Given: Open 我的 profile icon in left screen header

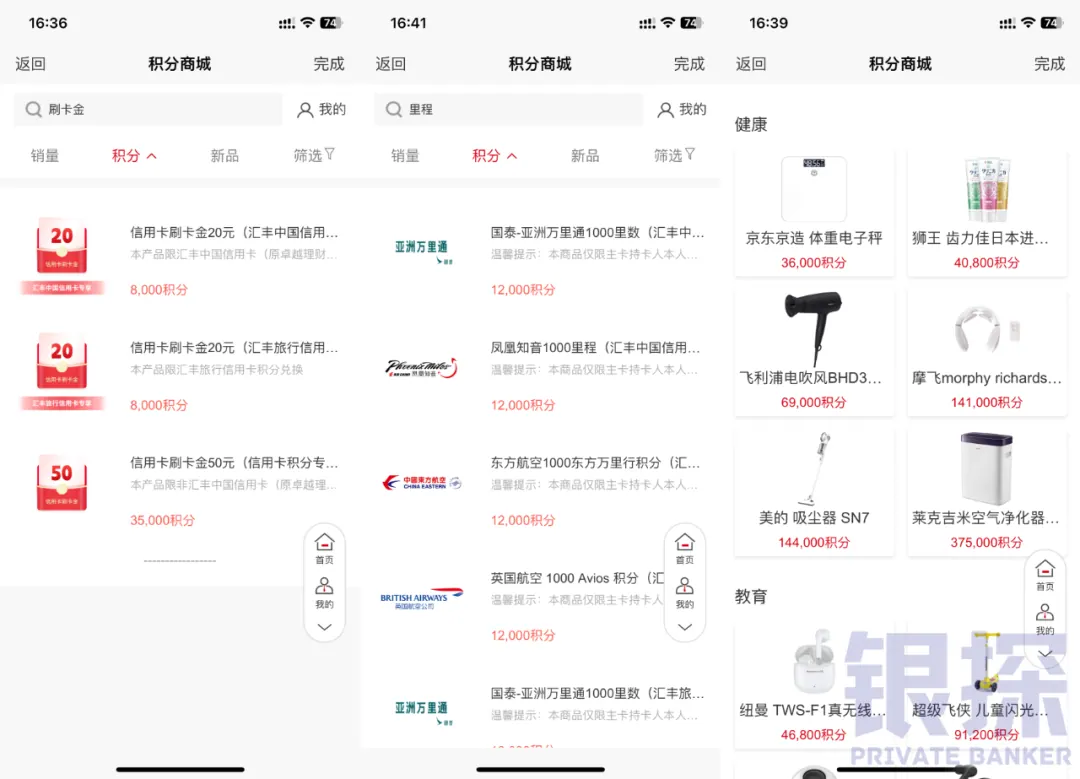Looking at the screenshot, I should click(x=305, y=110).
